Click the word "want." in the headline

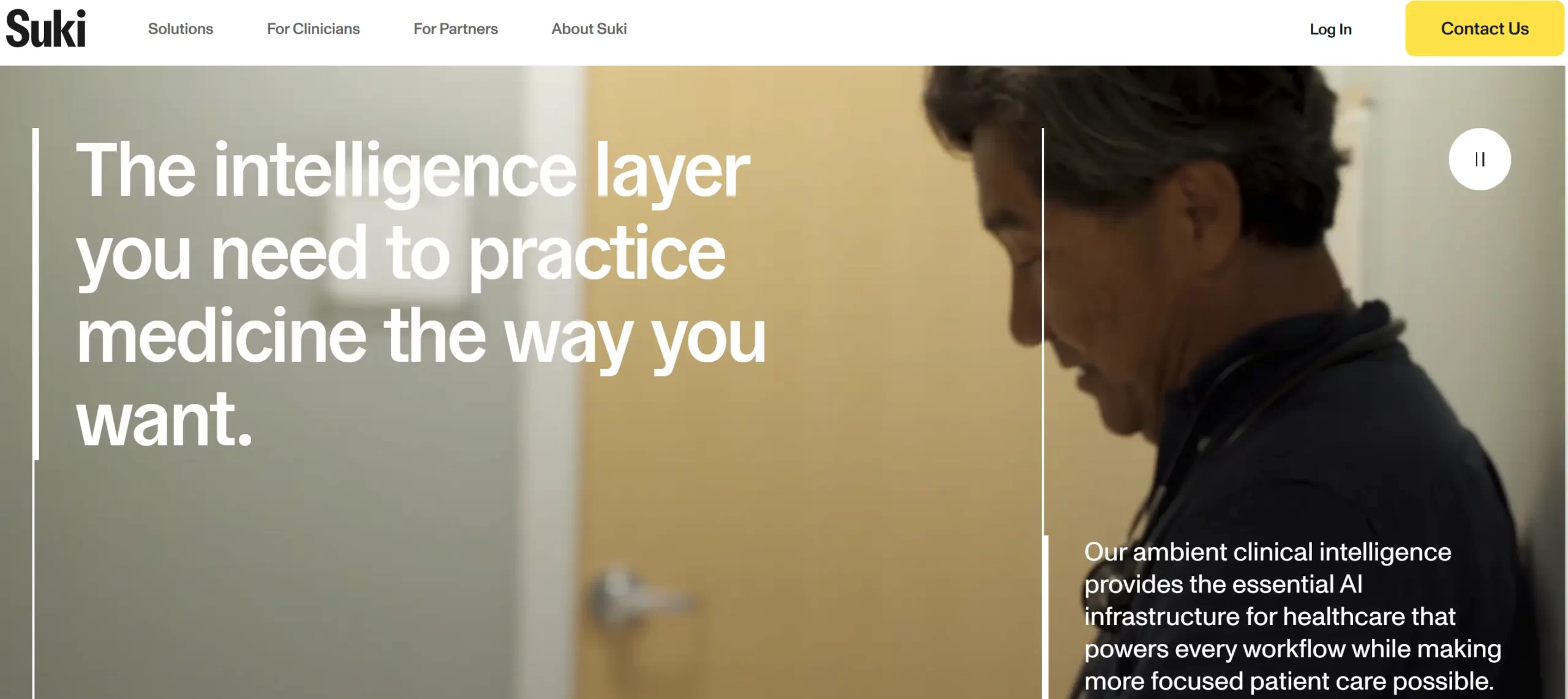coord(164,420)
